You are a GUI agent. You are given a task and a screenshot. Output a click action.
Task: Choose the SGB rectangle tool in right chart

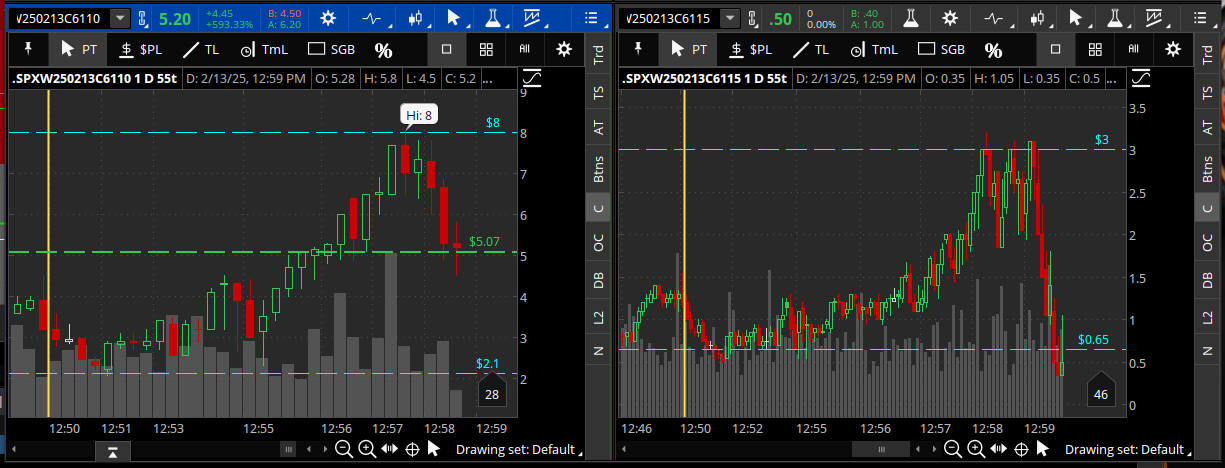click(941, 49)
